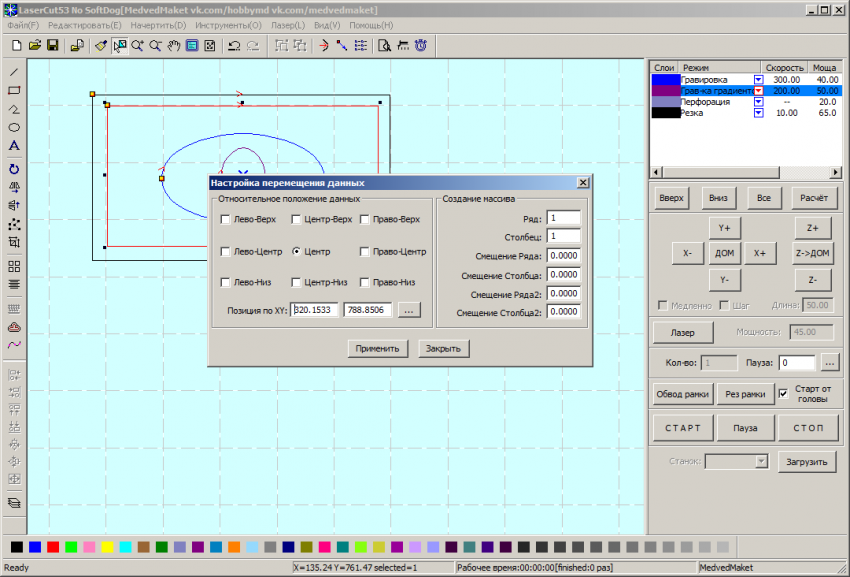
Task: Select the Центр radio option
Action: point(296,252)
